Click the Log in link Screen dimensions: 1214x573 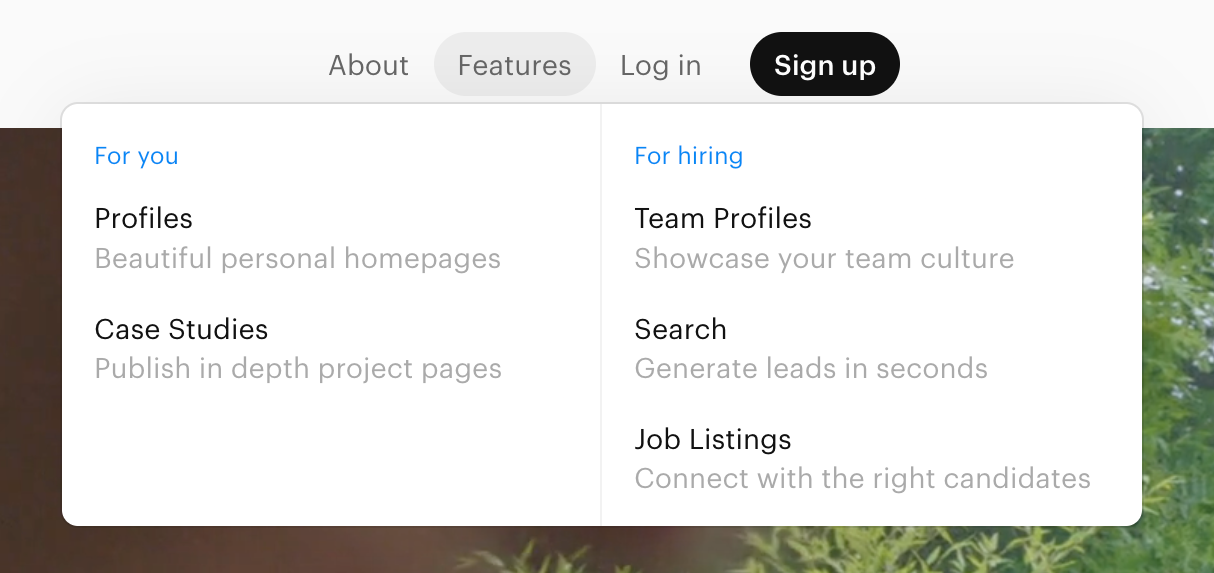[660, 66]
